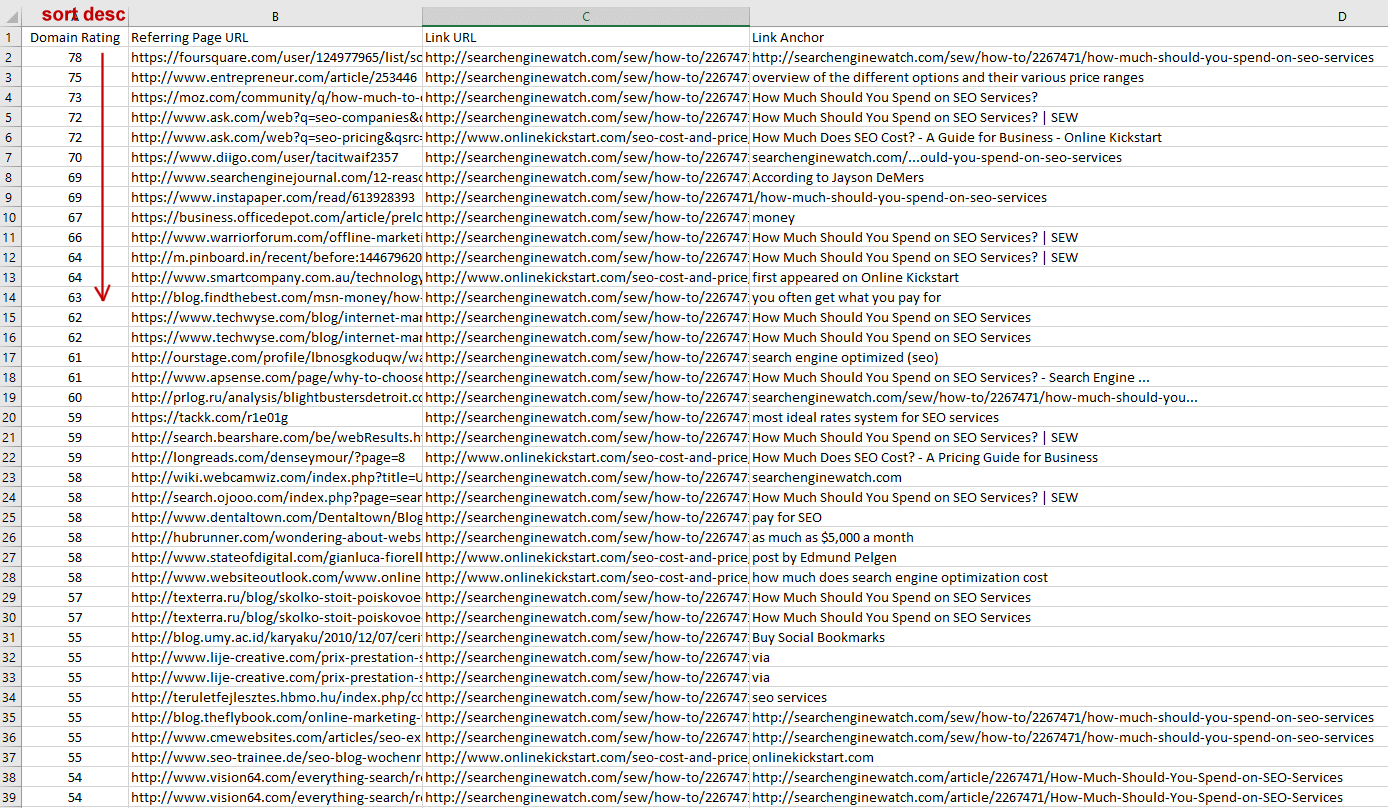The height and width of the screenshot is (808, 1388).
Task: Click the entrepreneur.com referring URL cell
Action: tap(275, 77)
